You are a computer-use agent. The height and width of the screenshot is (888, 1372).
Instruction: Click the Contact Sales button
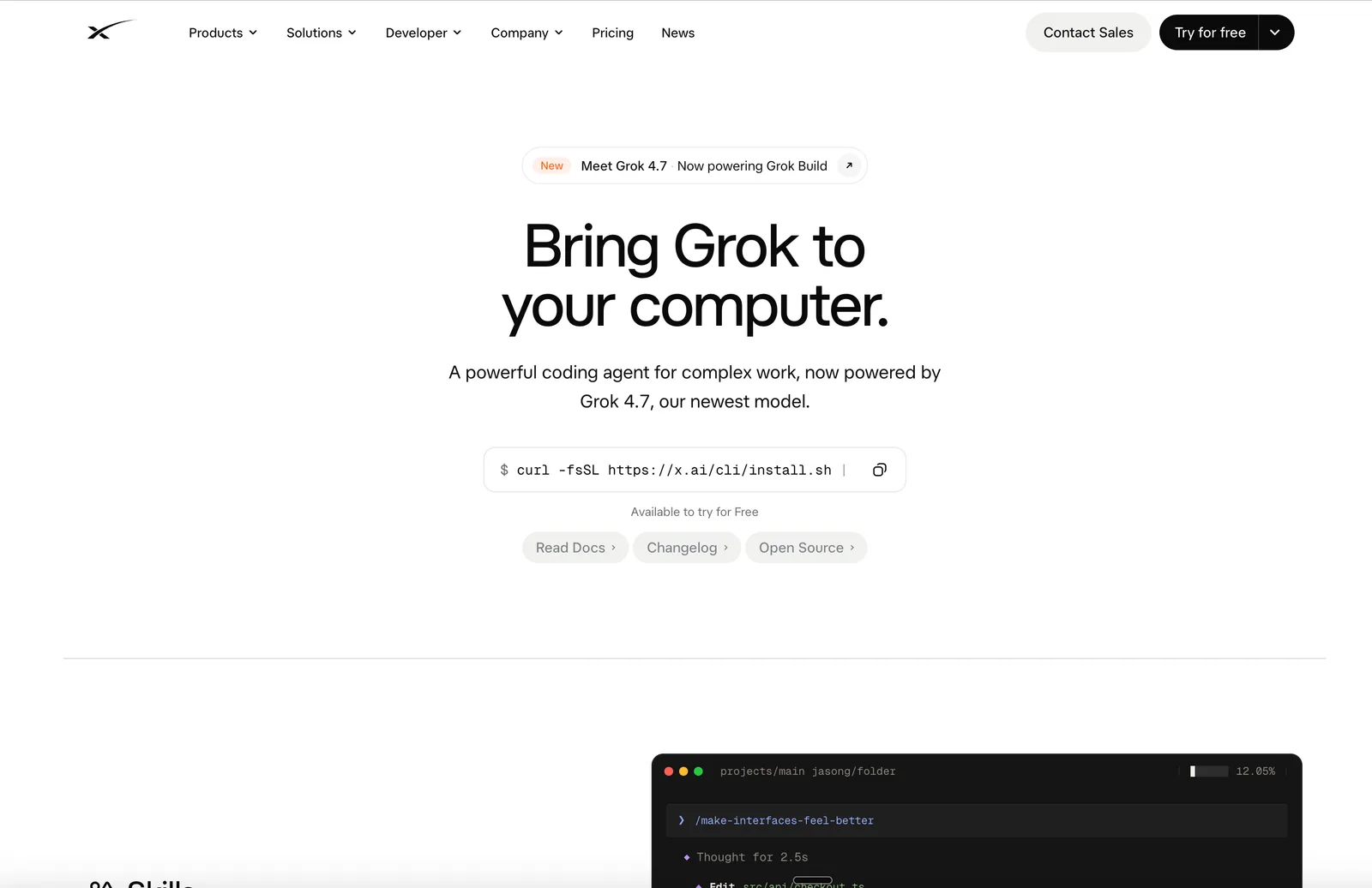1088,33
